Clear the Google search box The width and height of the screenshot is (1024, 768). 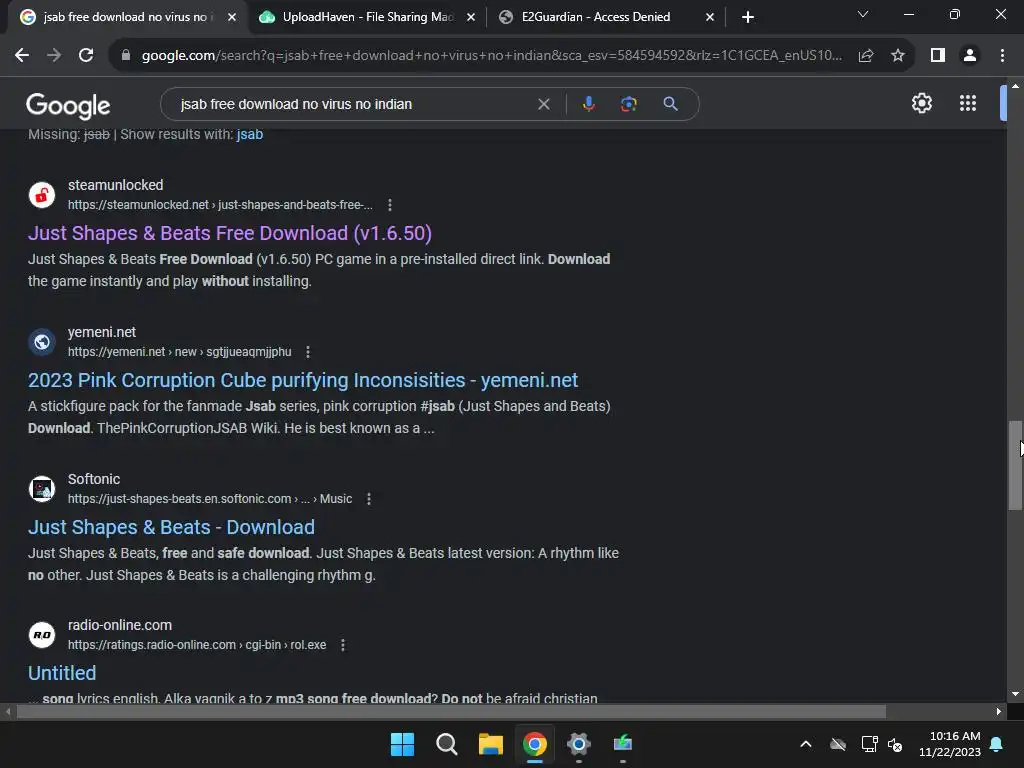click(x=543, y=104)
